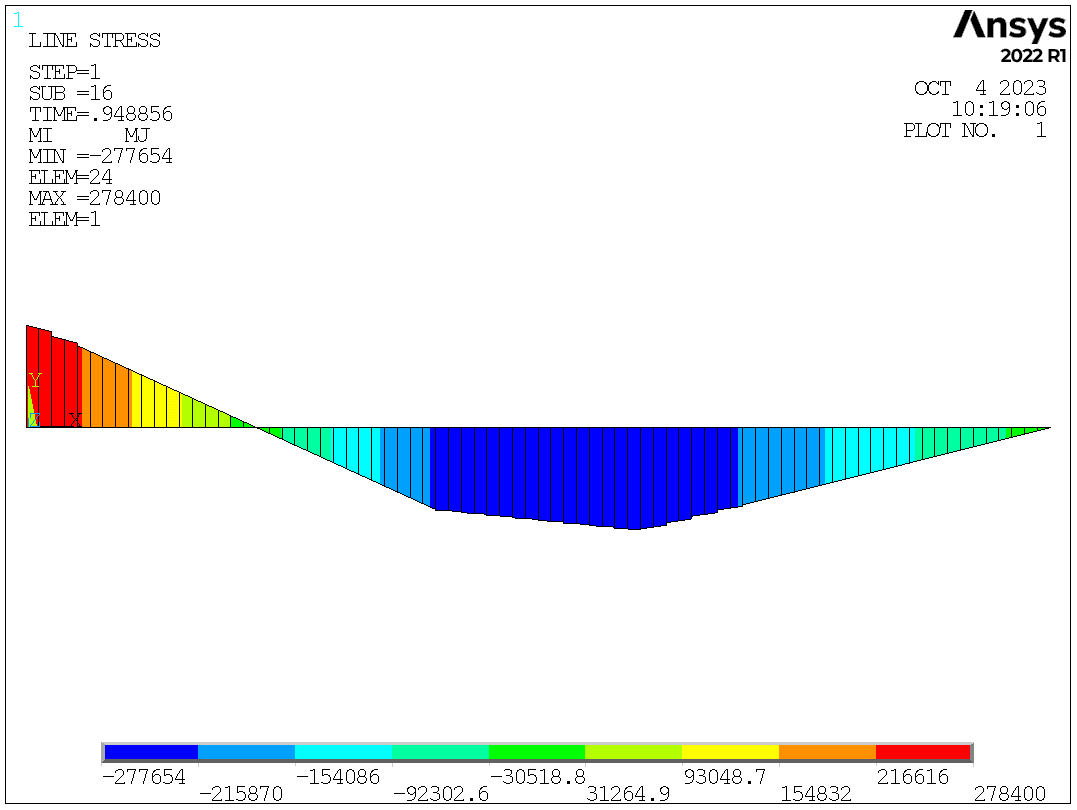This screenshot has width=1077, height=810.
Task: Click the bright green legend color band
Action: (537, 752)
